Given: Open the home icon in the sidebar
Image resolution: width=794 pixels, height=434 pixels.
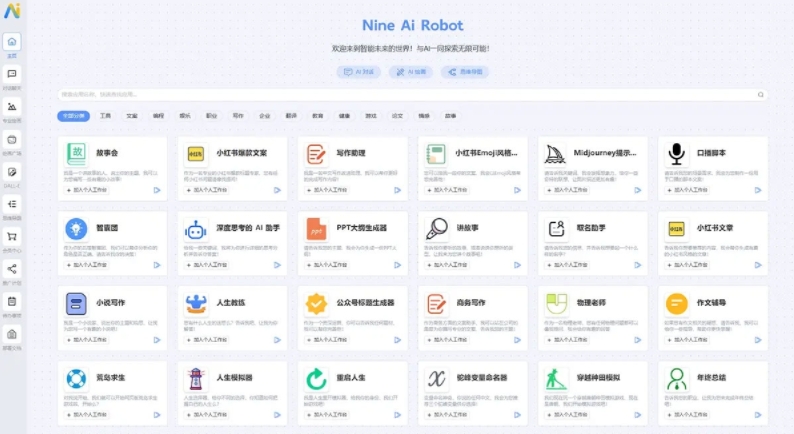Looking at the screenshot, I should [x=12, y=42].
